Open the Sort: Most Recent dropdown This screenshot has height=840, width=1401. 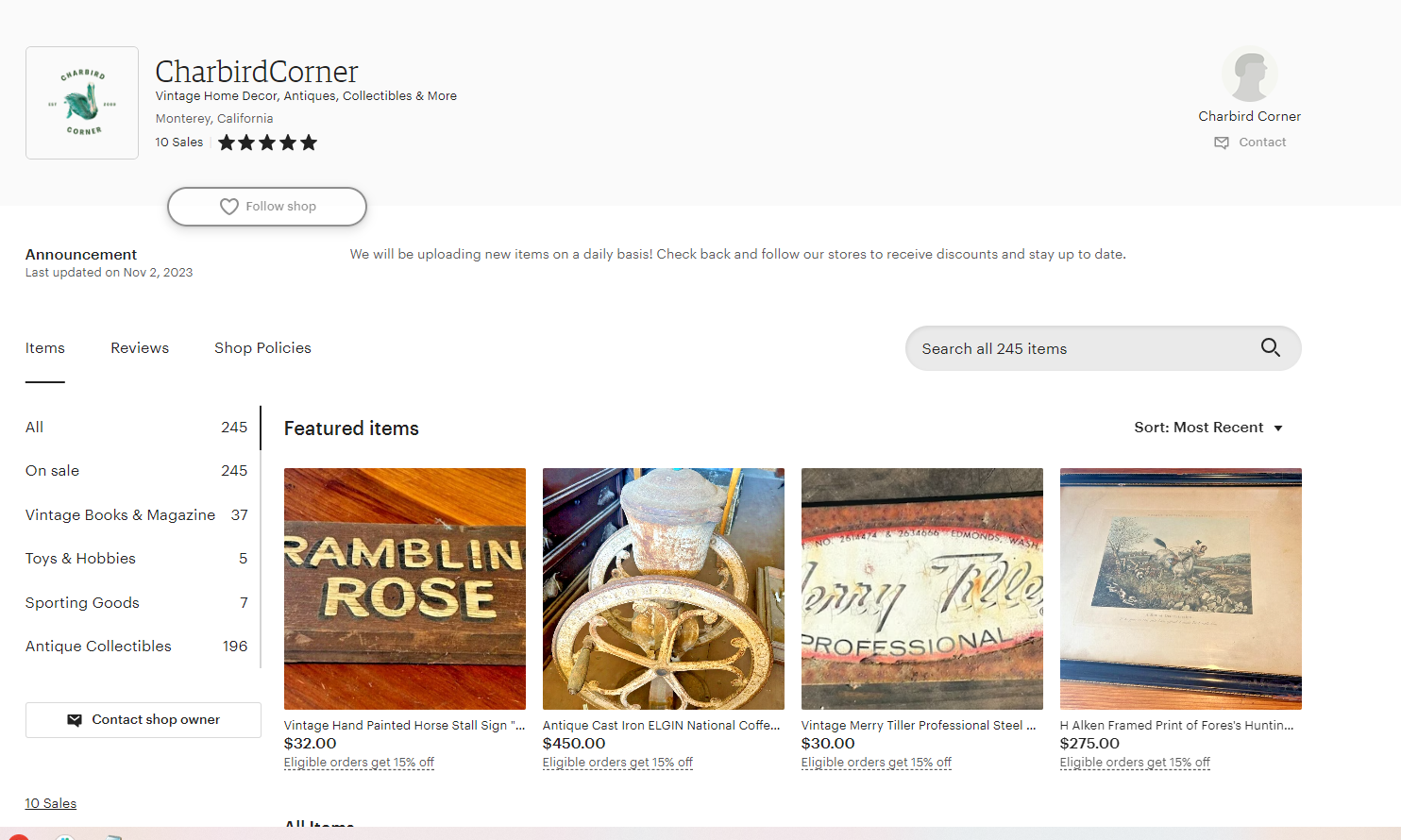coord(1208,428)
